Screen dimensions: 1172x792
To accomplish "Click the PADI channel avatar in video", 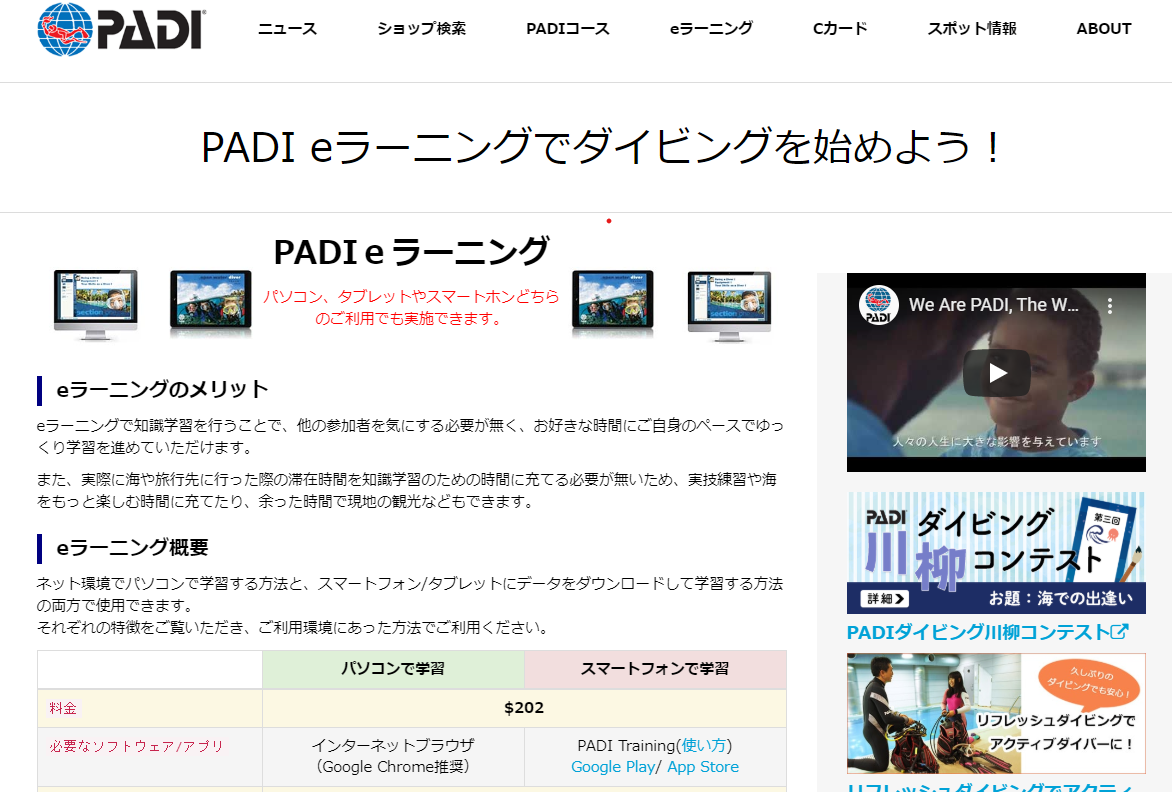I will click(x=879, y=305).
